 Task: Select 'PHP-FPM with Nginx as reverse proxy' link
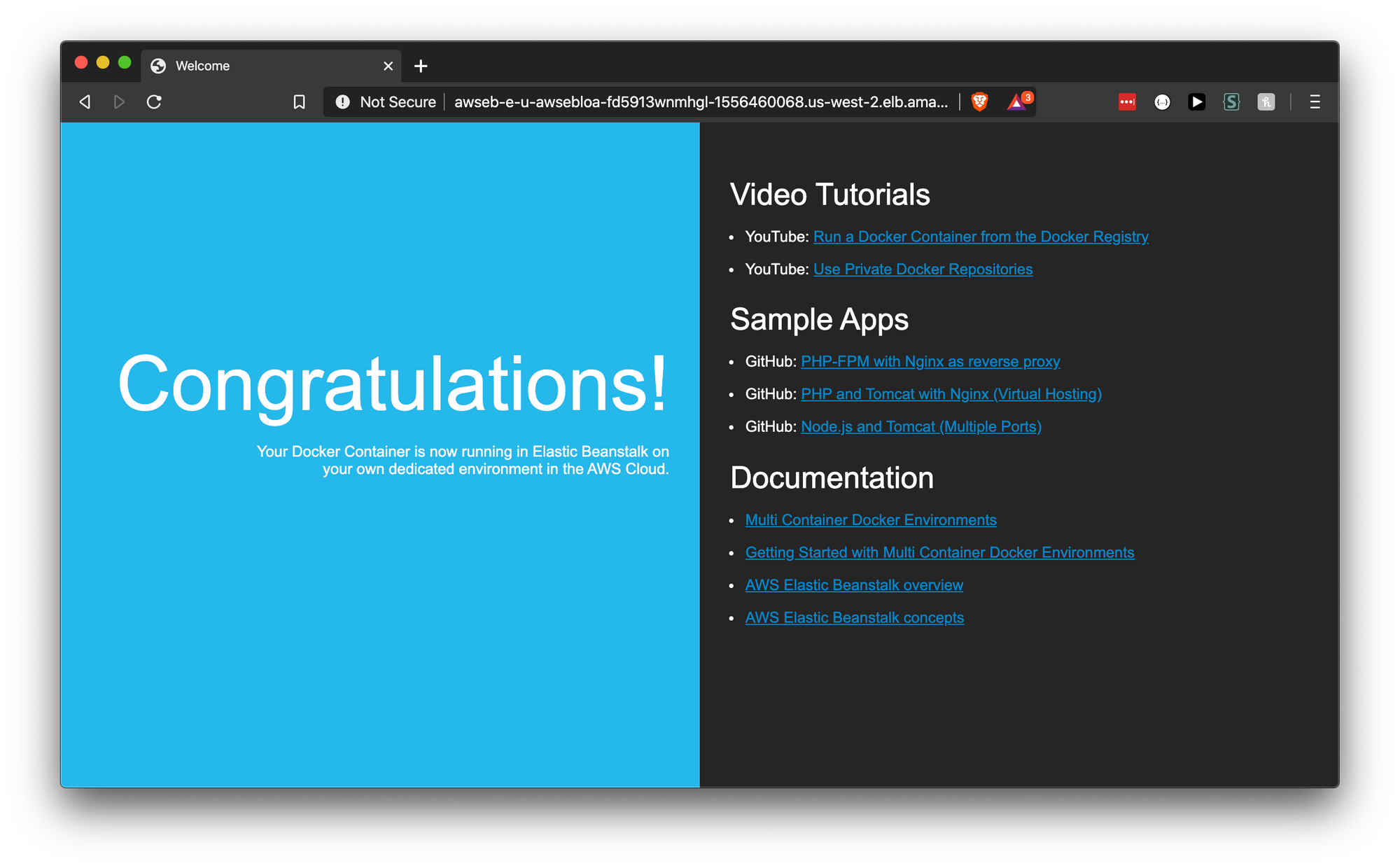point(930,362)
